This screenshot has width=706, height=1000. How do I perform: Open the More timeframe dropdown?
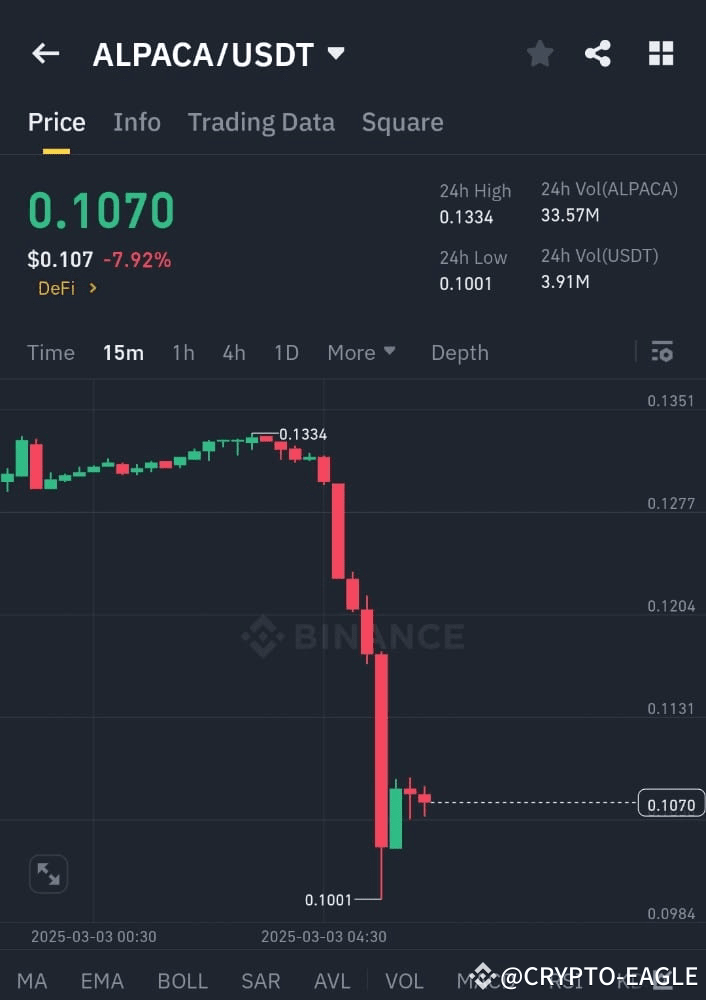[x=362, y=352]
